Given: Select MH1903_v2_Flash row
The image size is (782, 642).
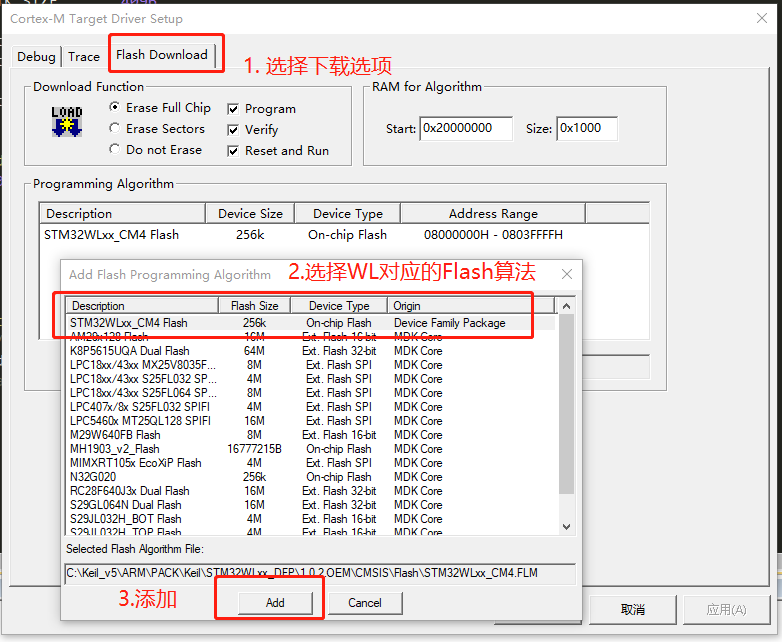Looking at the screenshot, I should click(x=310, y=448).
